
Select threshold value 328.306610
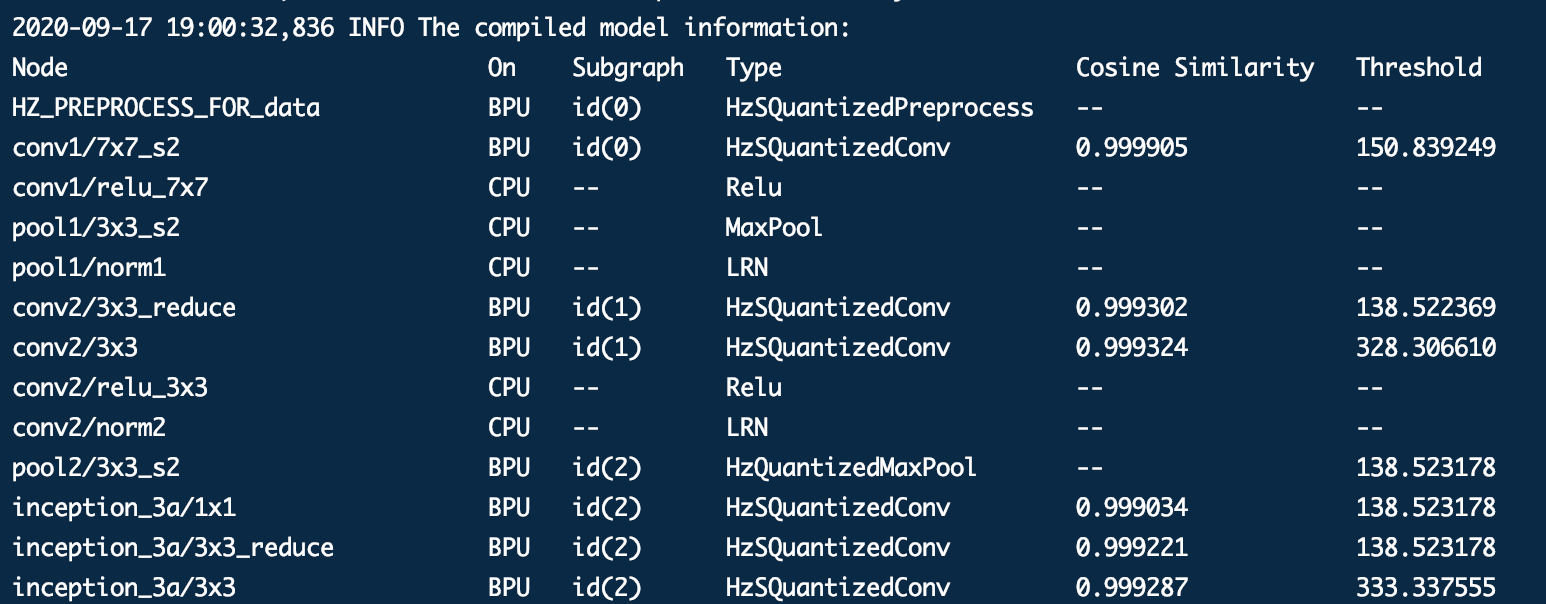pyautogui.click(x=1426, y=348)
